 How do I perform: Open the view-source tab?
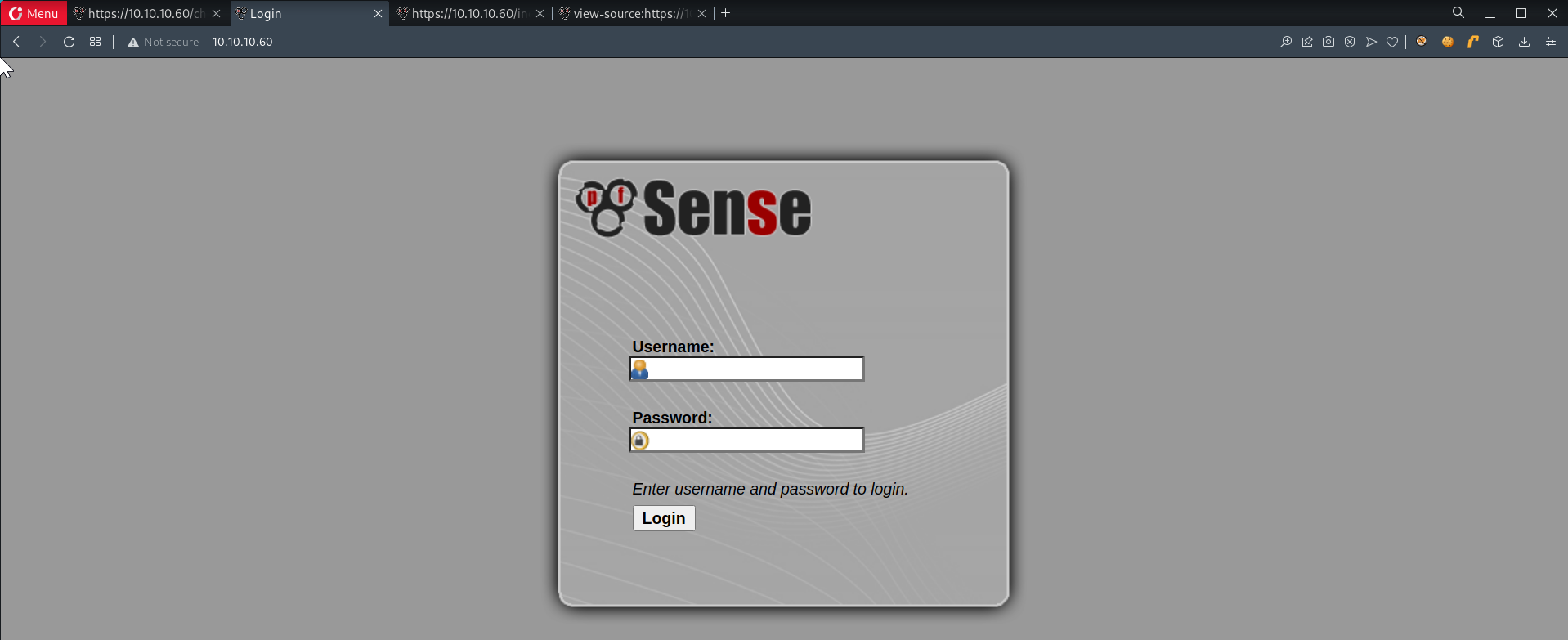click(x=625, y=13)
